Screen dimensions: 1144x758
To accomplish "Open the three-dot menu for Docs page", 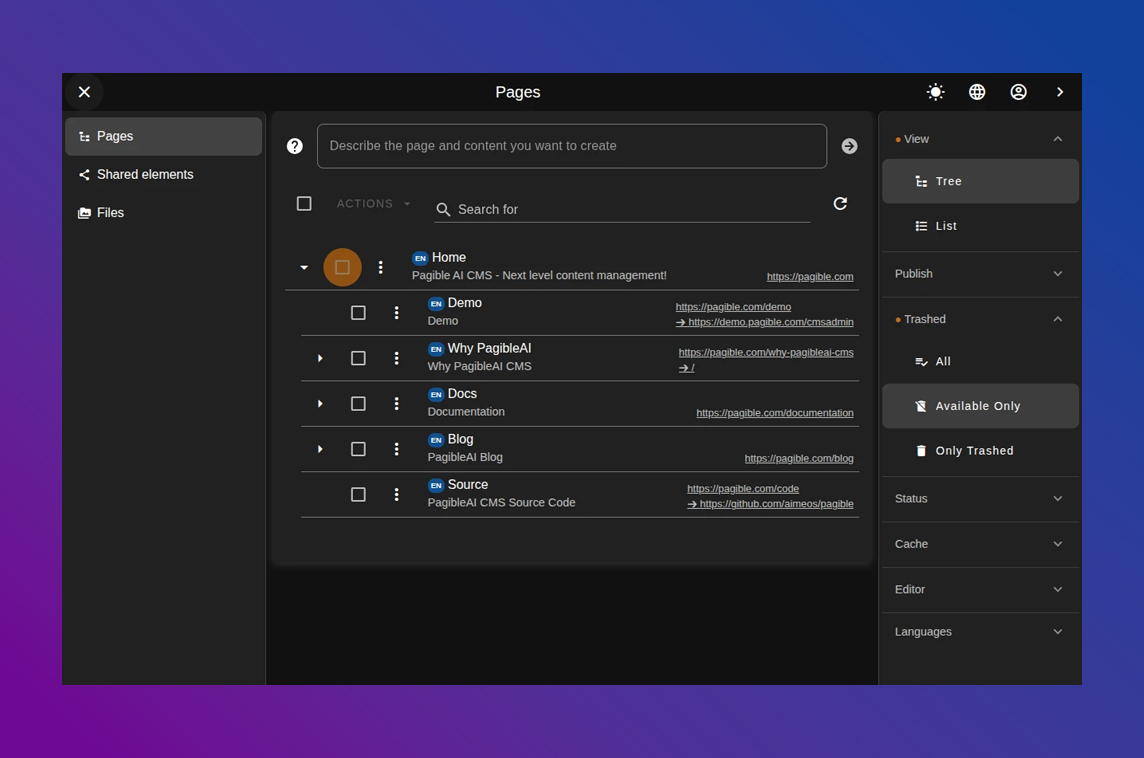I will tap(396, 404).
